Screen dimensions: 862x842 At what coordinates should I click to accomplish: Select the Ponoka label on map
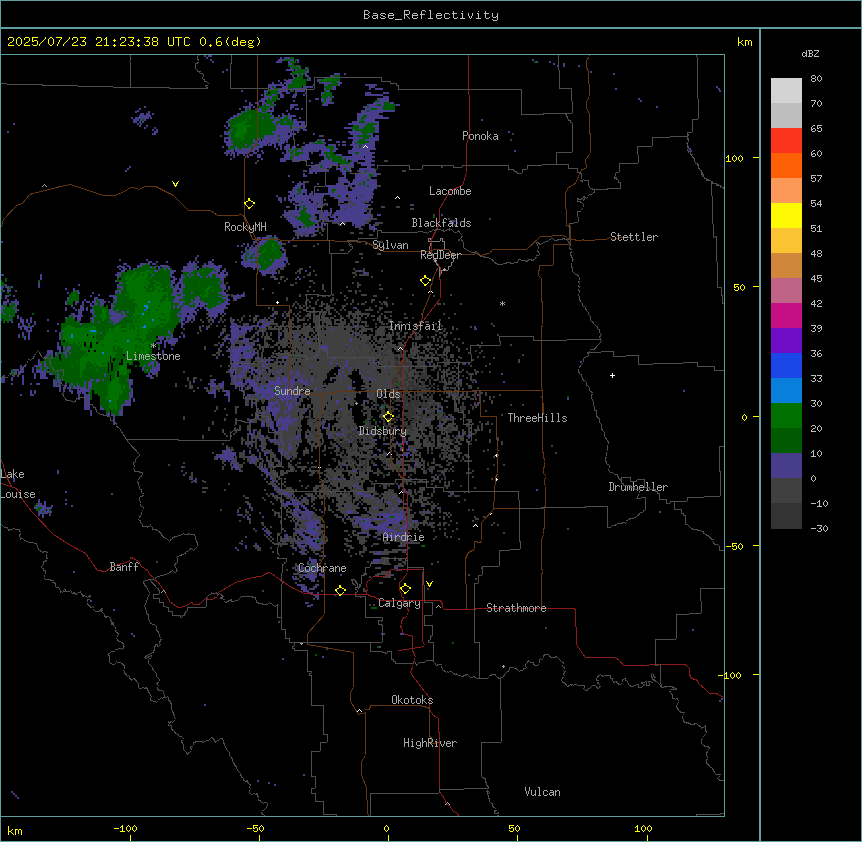[480, 136]
